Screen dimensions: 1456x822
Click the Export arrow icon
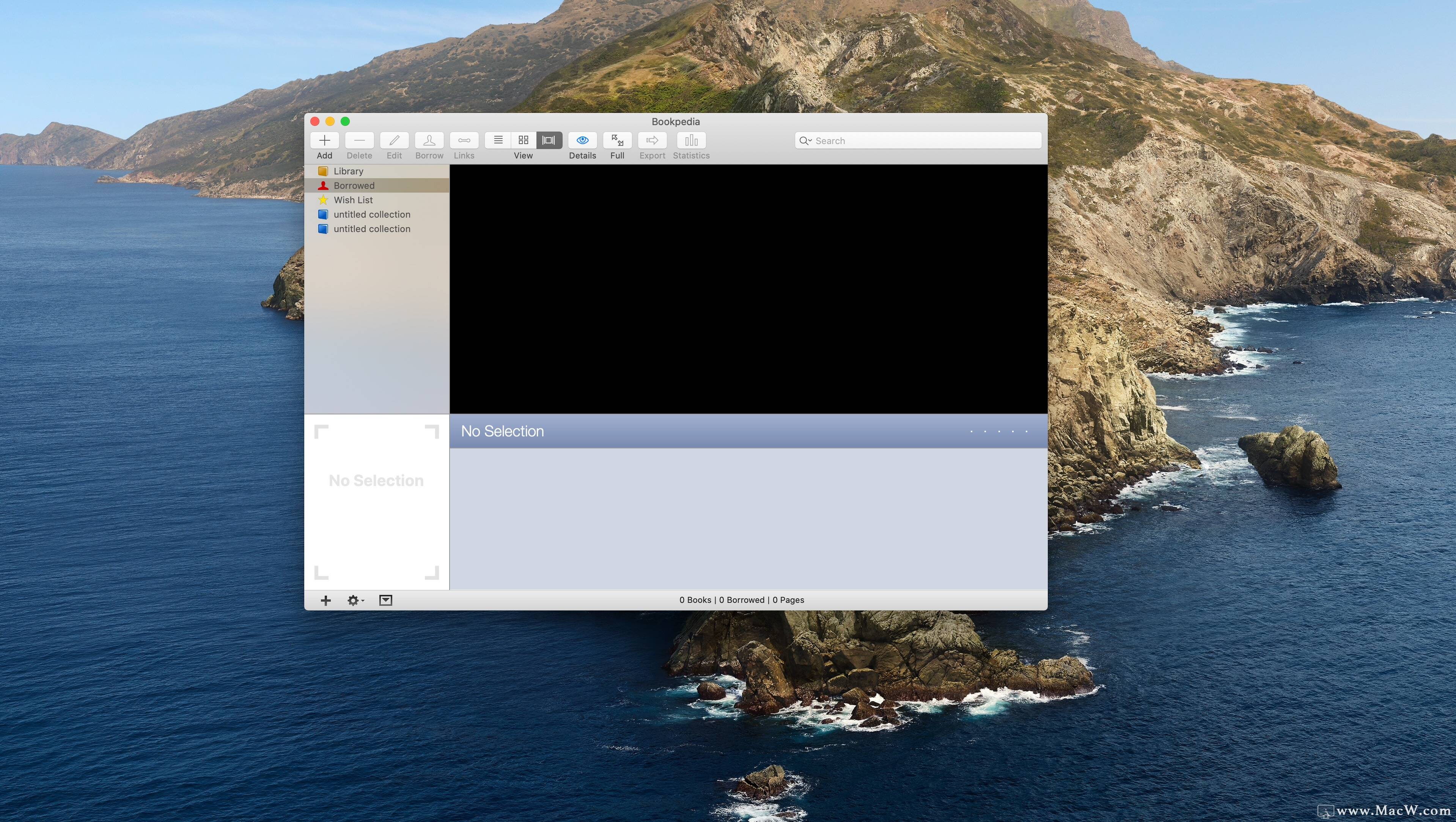[652, 140]
